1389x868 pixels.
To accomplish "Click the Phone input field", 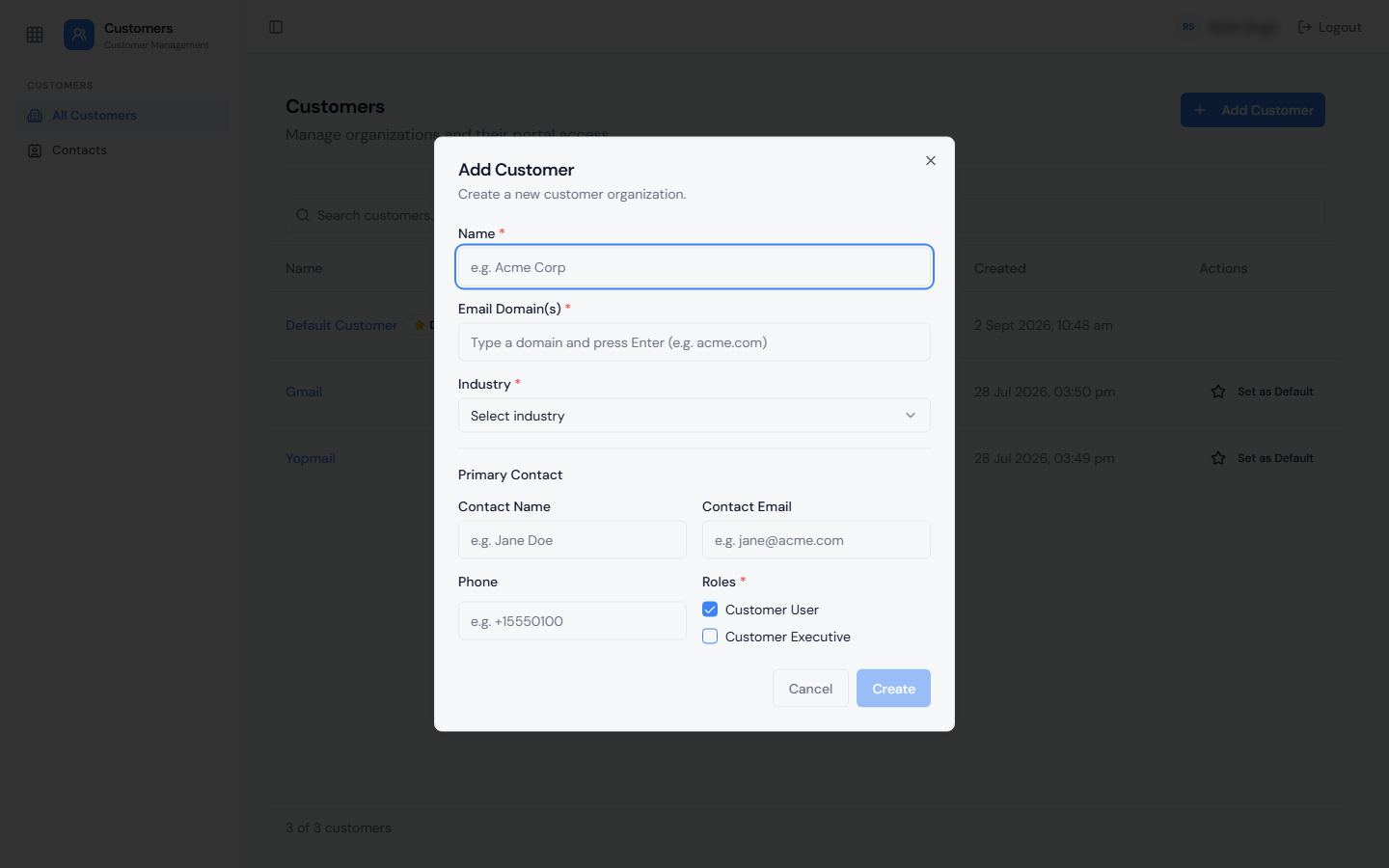I will pos(572,621).
